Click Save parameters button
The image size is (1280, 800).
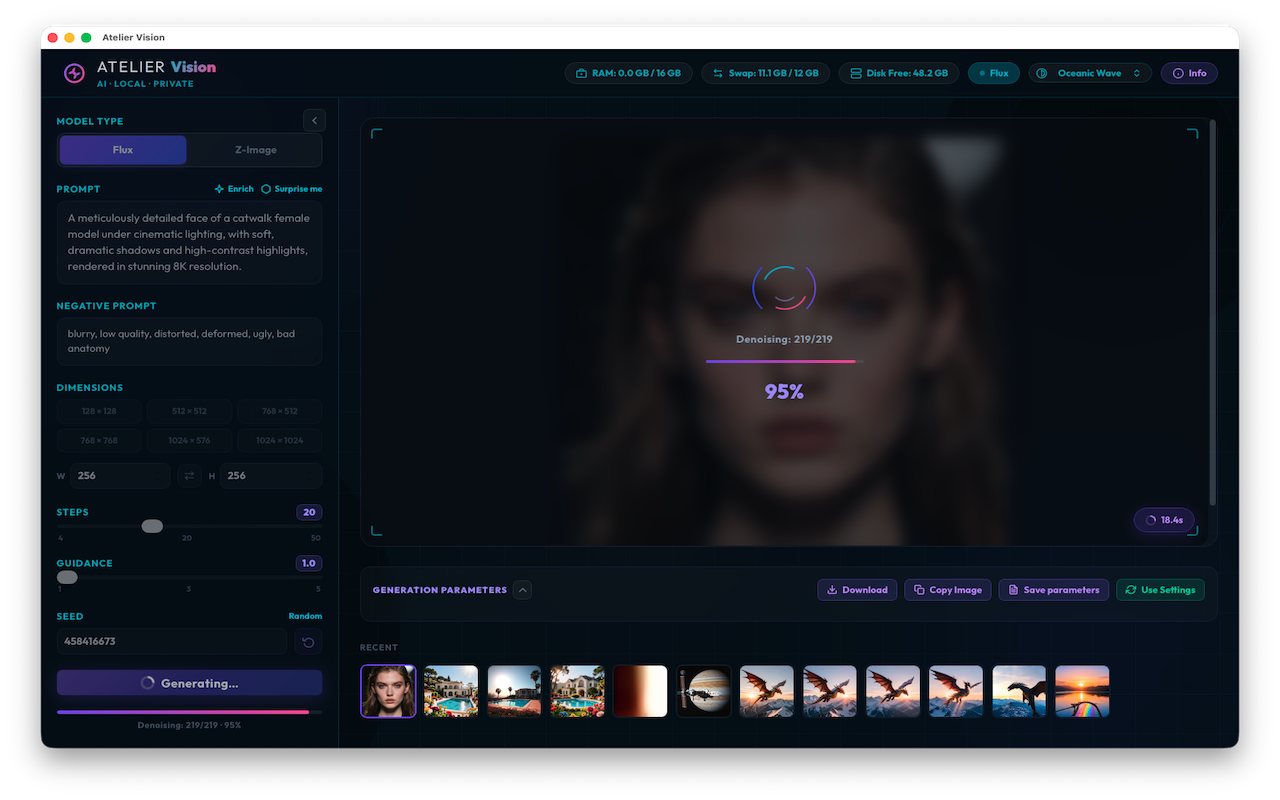tap(1053, 590)
